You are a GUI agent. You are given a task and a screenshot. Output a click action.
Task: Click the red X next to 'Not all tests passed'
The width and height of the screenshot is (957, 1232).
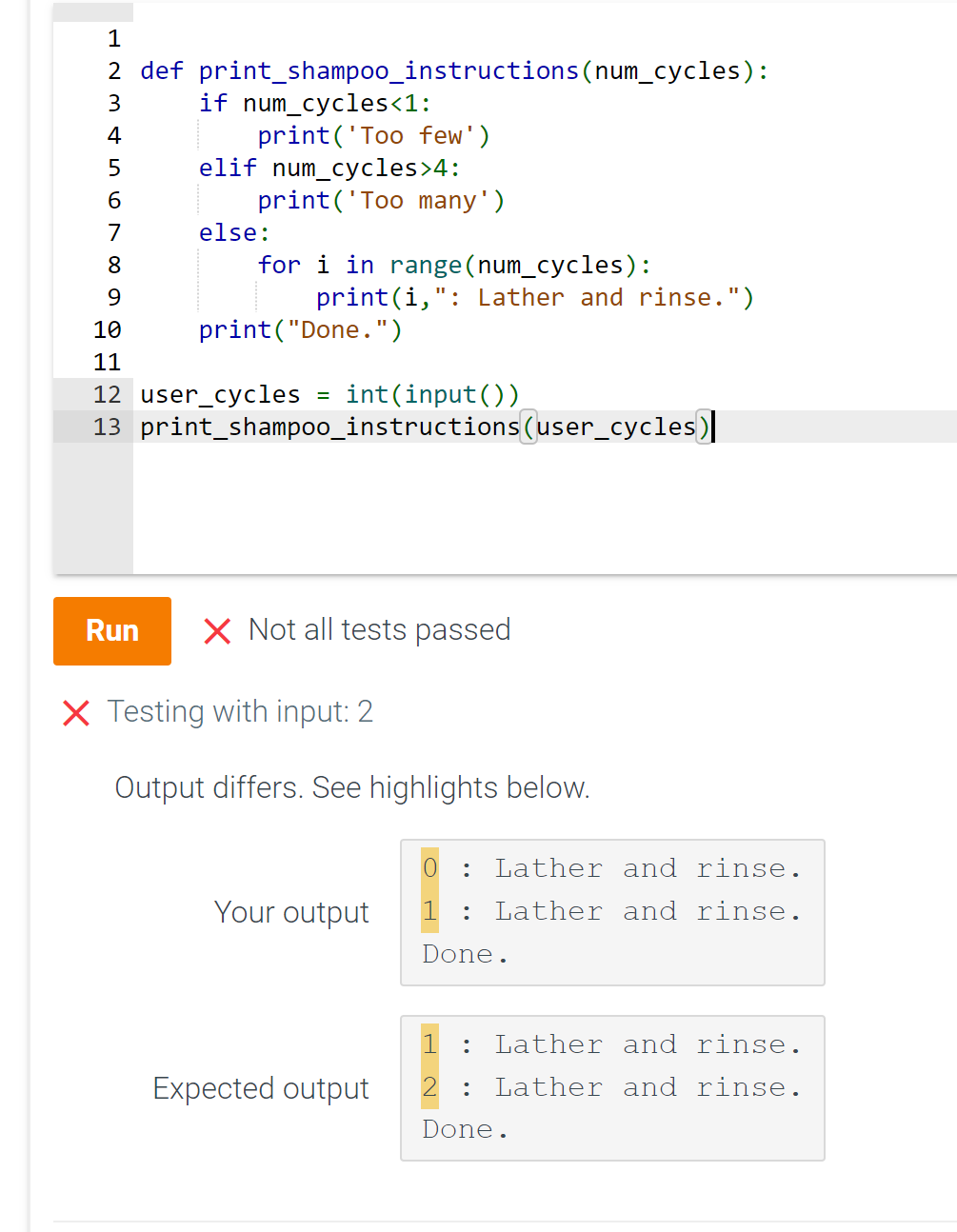[x=217, y=630]
